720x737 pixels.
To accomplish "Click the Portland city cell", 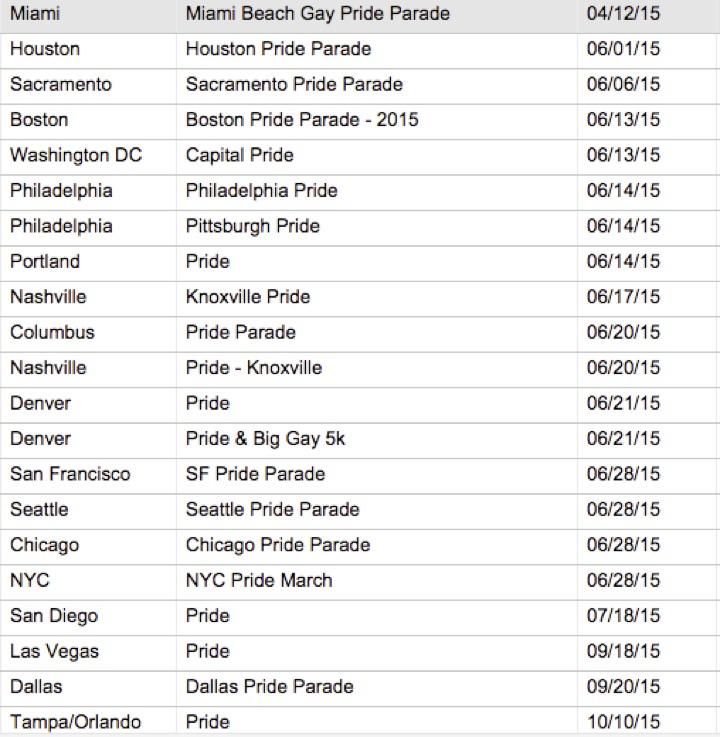I will point(44,261).
